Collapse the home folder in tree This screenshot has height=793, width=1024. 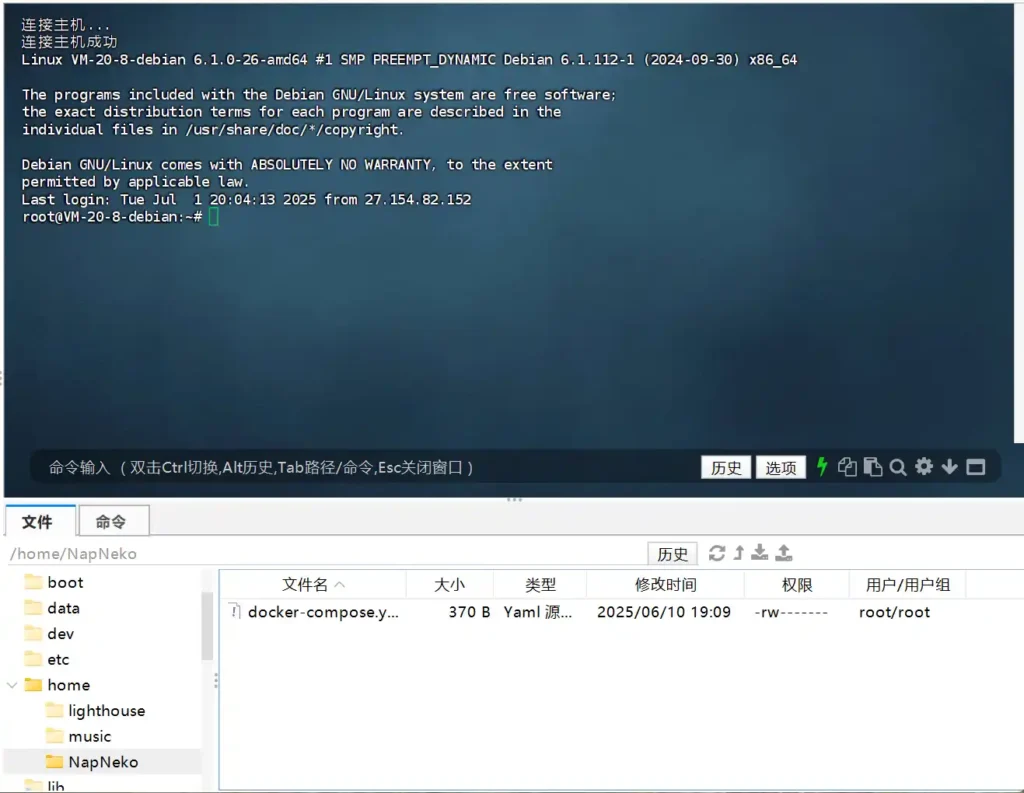12,685
